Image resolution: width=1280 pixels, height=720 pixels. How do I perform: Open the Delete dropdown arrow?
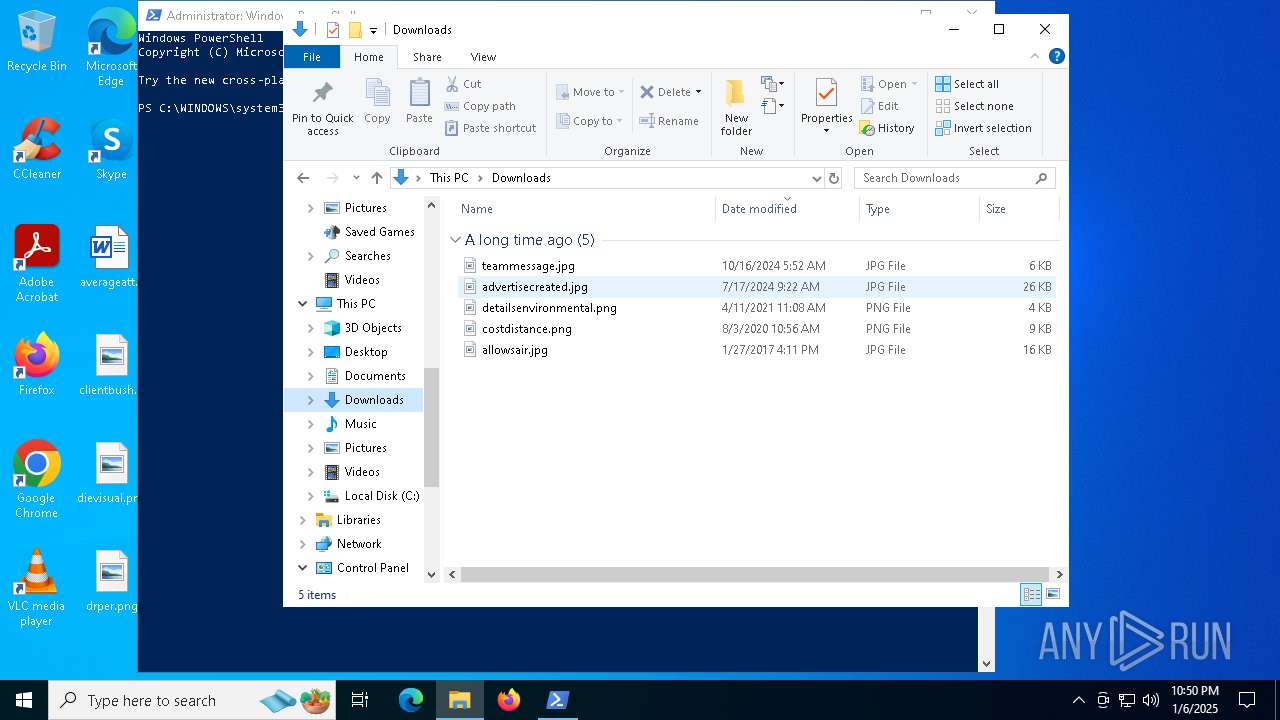tap(698, 92)
